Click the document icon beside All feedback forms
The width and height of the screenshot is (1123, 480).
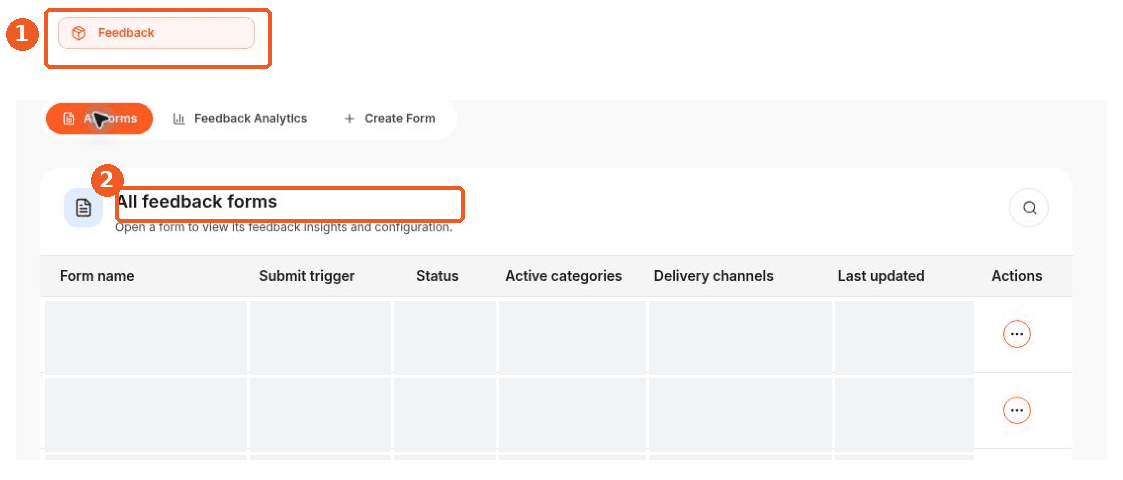tap(84, 208)
